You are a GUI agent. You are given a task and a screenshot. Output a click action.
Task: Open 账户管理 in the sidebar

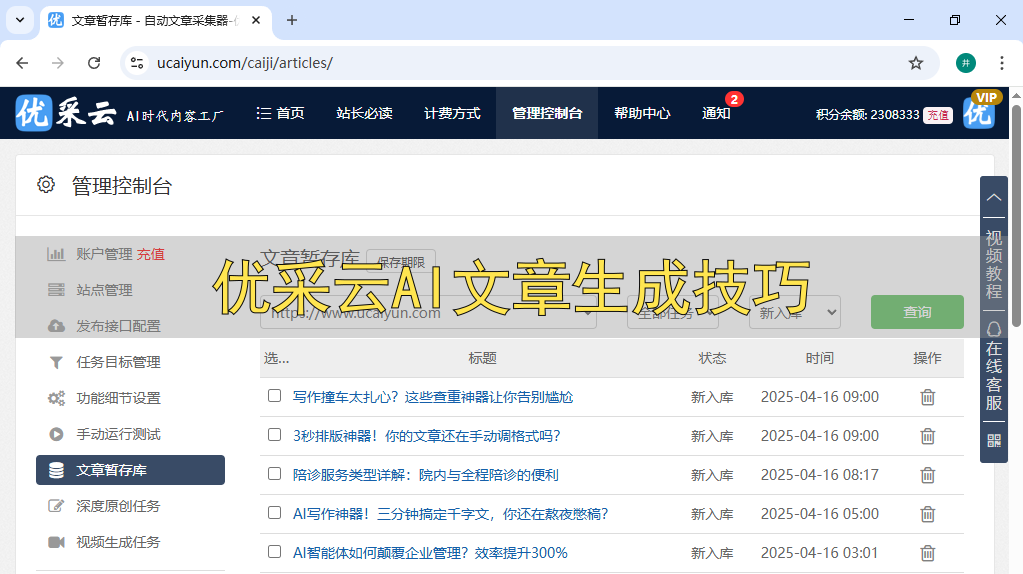104,254
